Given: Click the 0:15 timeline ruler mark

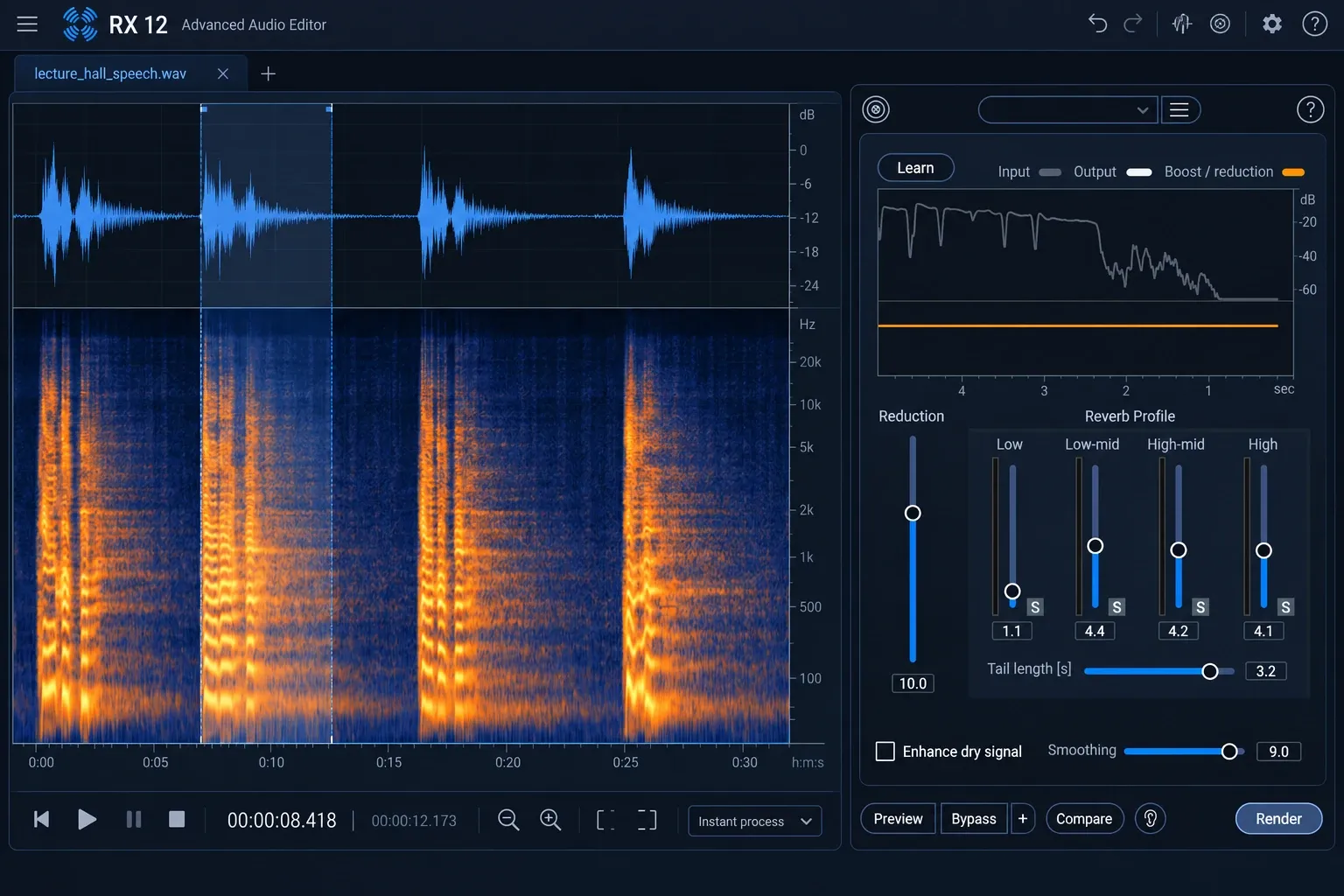Looking at the screenshot, I should pyautogui.click(x=388, y=762).
